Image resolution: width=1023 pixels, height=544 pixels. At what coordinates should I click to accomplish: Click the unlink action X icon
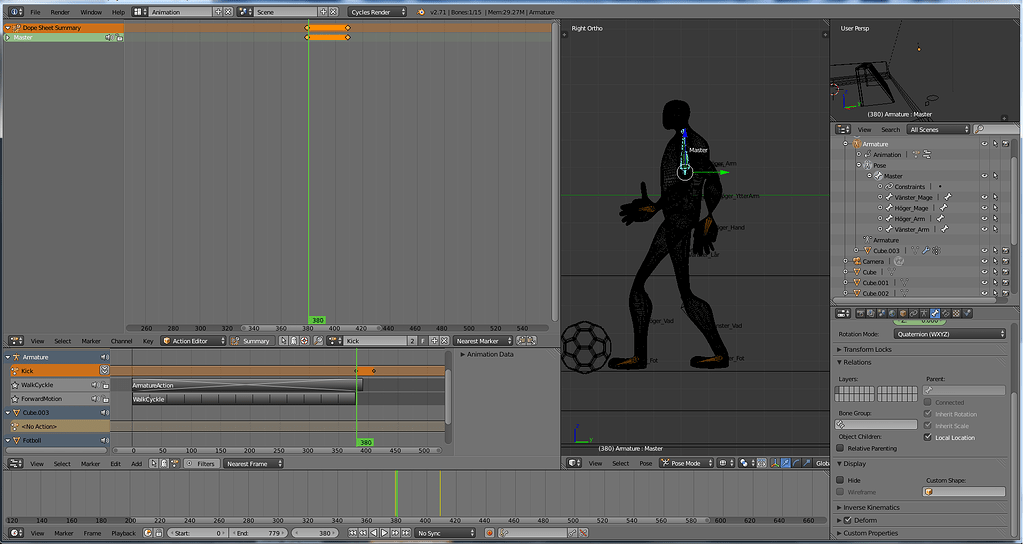(x=444, y=341)
